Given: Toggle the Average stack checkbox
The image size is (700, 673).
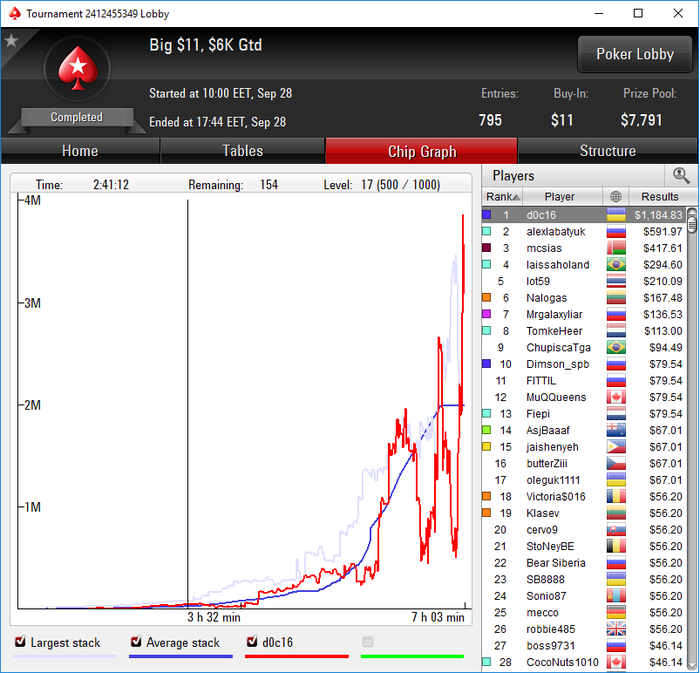Looking at the screenshot, I should point(136,642).
